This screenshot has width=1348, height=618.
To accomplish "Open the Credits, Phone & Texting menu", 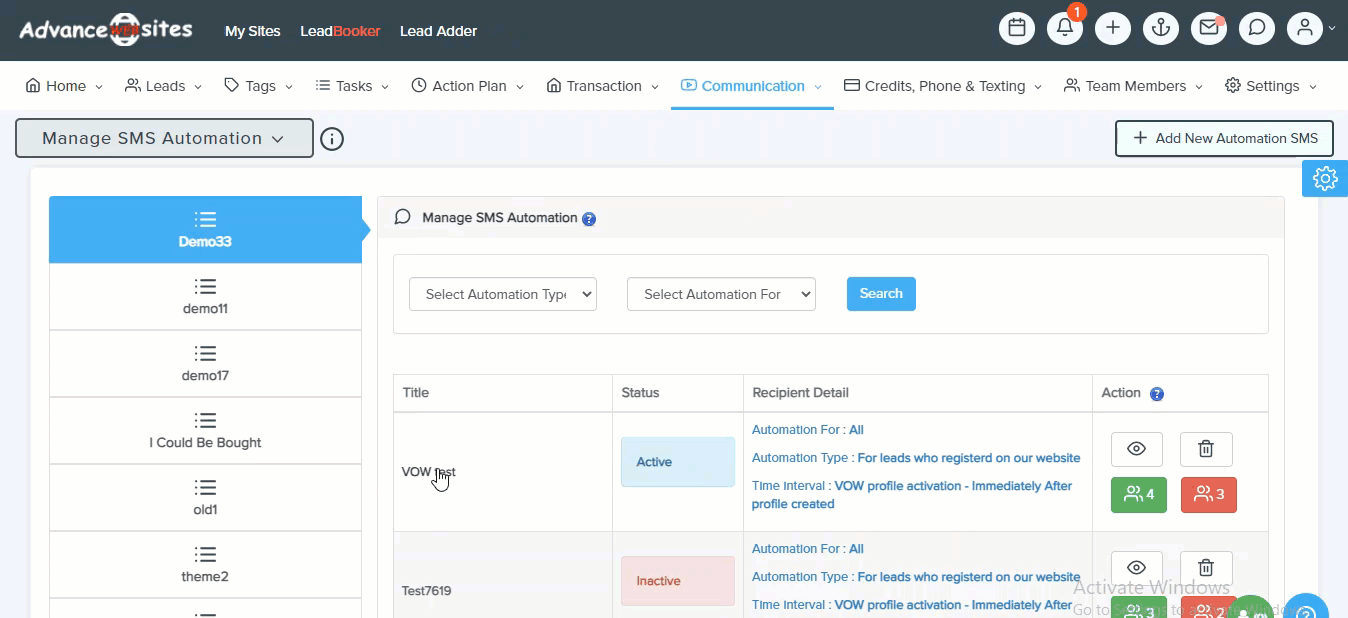I will point(943,86).
